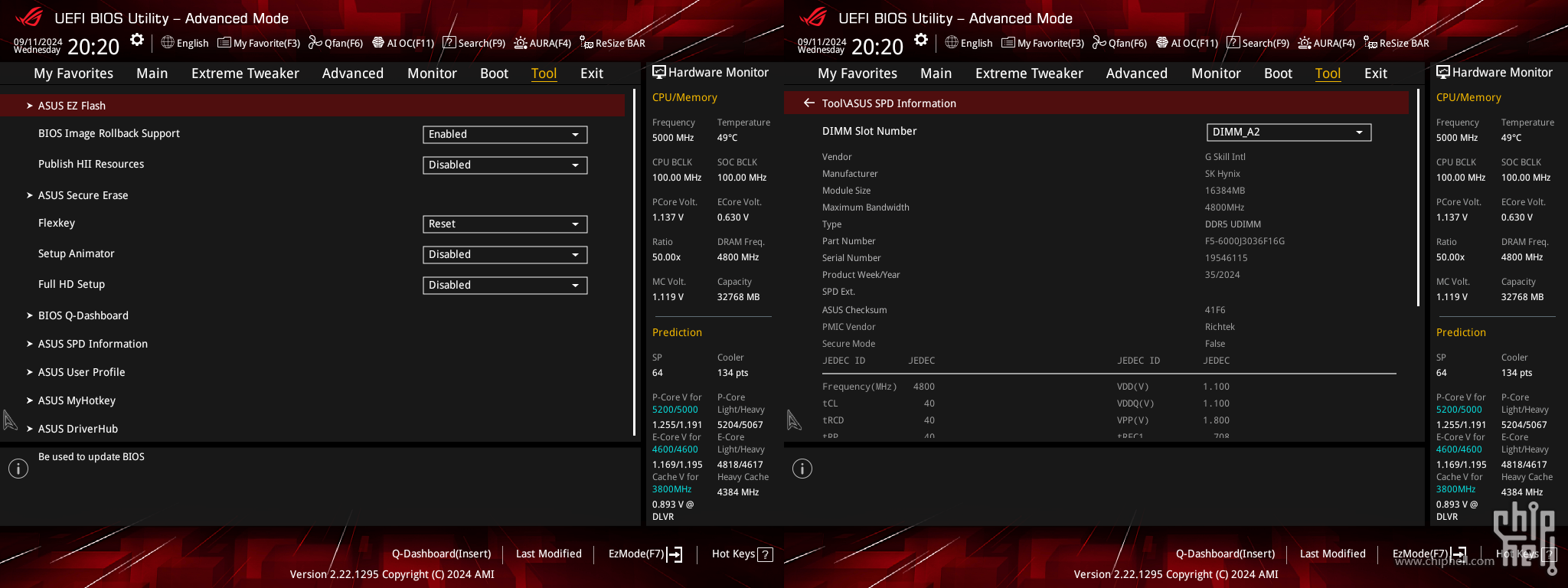1568x588 pixels.
Task: Switch to My Favorites tab in left window
Action: [73, 73]
